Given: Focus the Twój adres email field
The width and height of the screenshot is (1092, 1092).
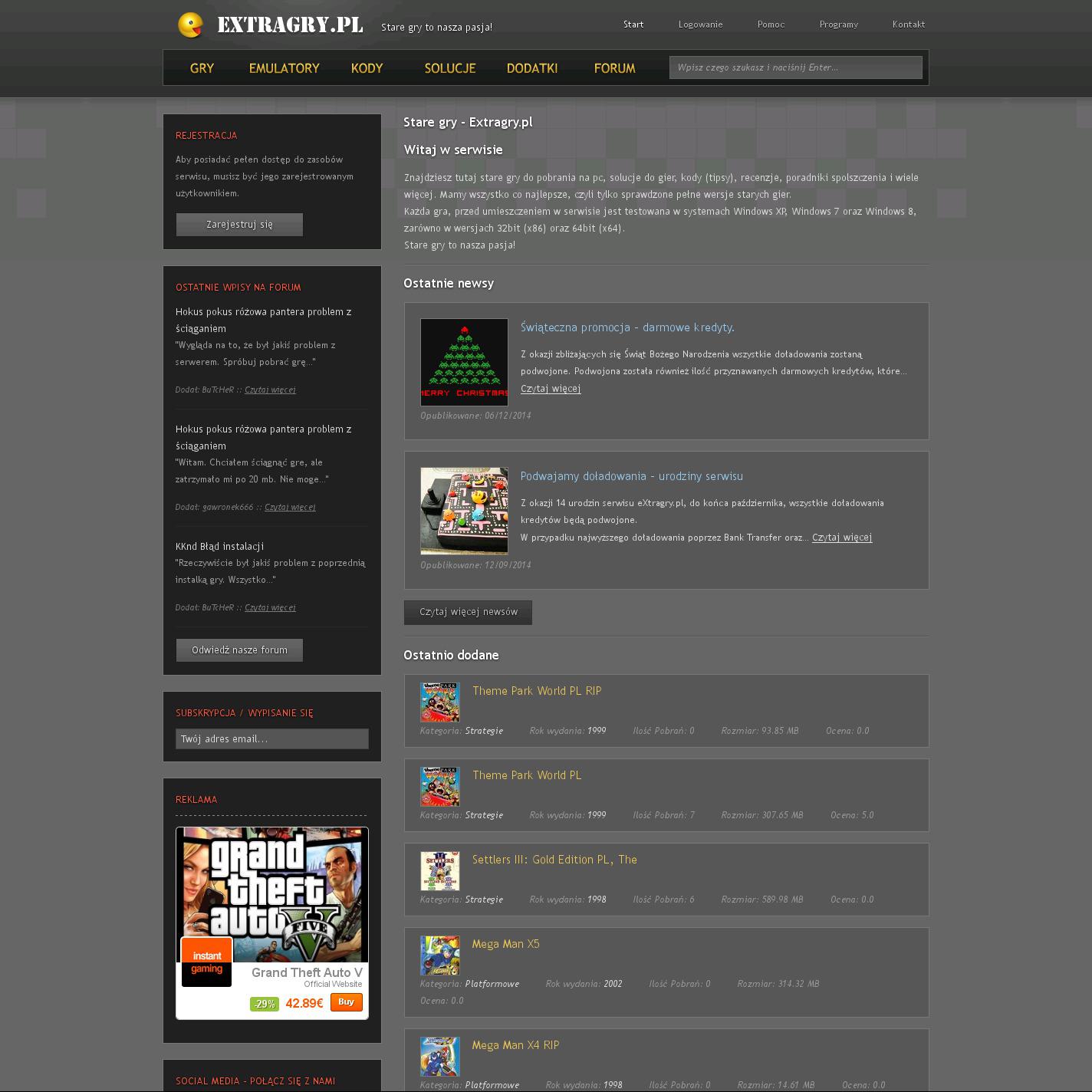Looking at the screenshot, I should (x=271, y=739).
